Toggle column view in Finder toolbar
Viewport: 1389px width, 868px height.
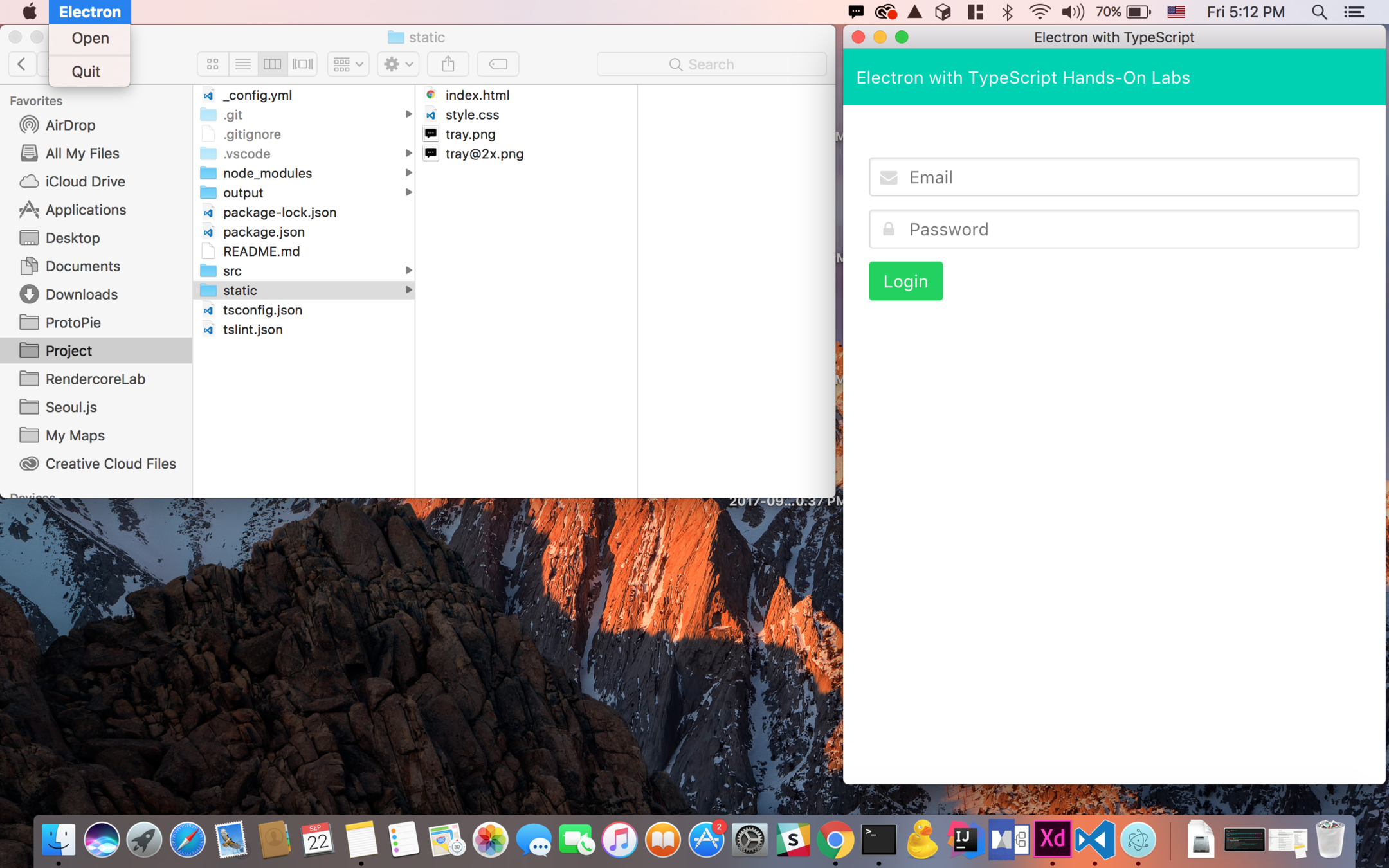tap(273, 64)
